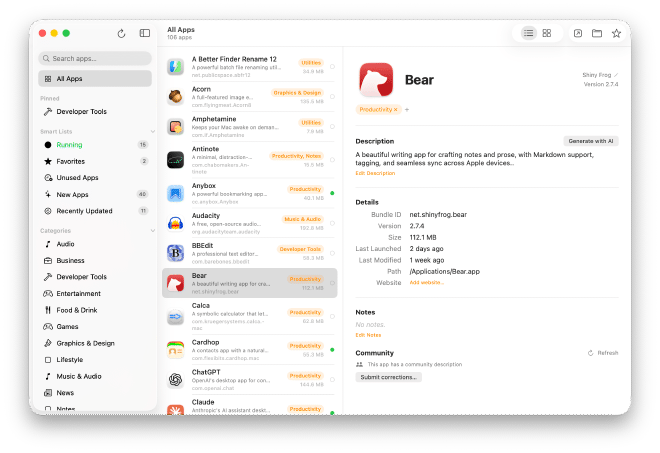Select the Lifestyle category
The height and width of the screenshot is (453, 660).
[x=95, y=360]
